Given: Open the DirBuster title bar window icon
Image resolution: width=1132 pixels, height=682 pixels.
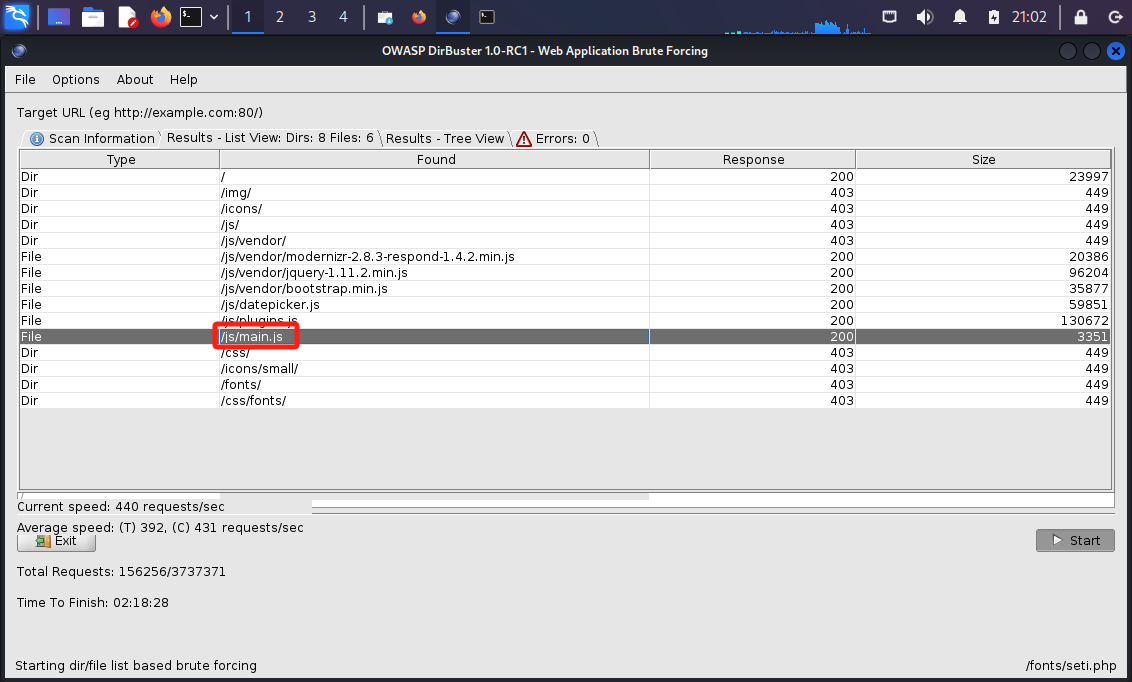Looking at the screenshot, I should coord(19,51).
